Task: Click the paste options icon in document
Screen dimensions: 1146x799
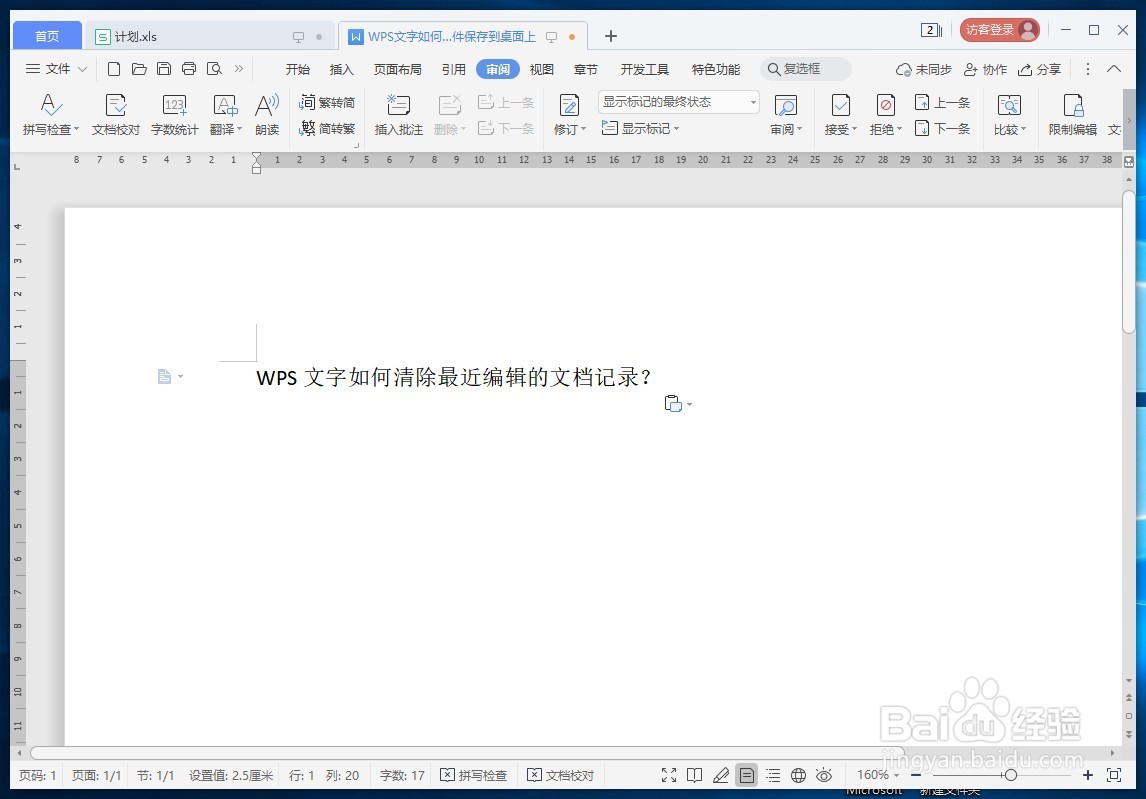Action: click(x=673, y=404)
